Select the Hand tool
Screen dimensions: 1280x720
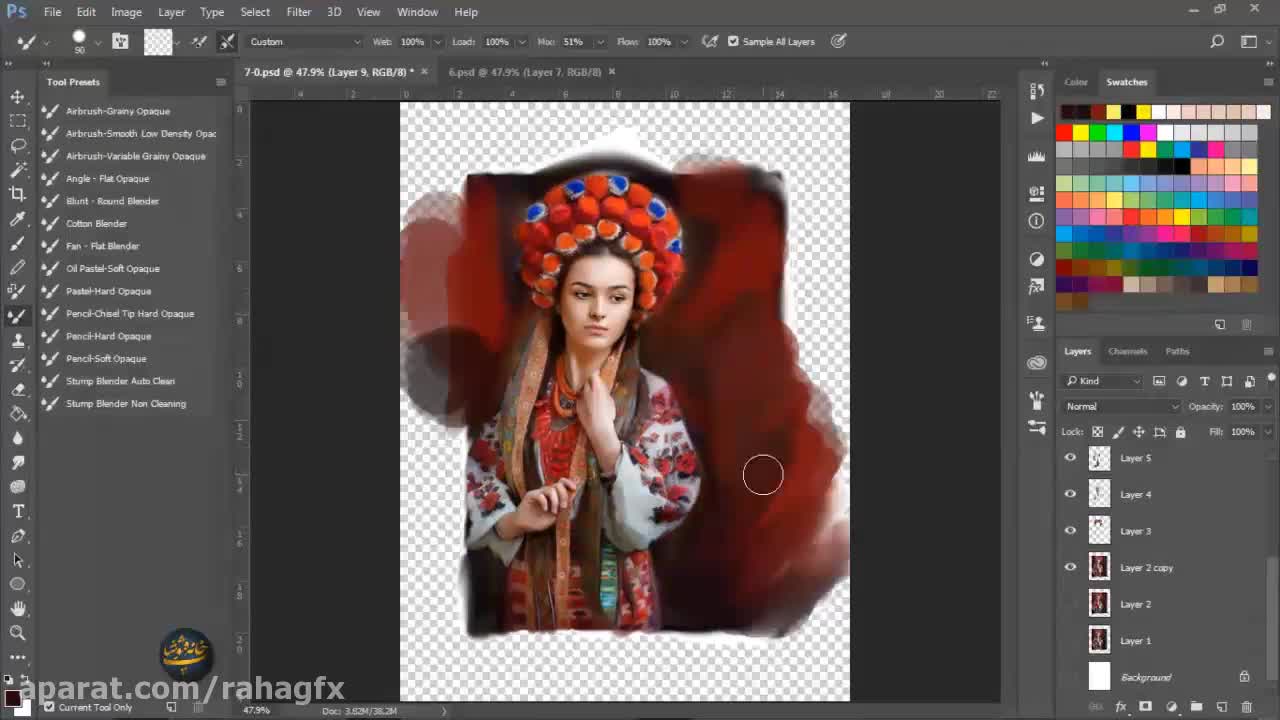pyautogui.click(x=17, y=608)
